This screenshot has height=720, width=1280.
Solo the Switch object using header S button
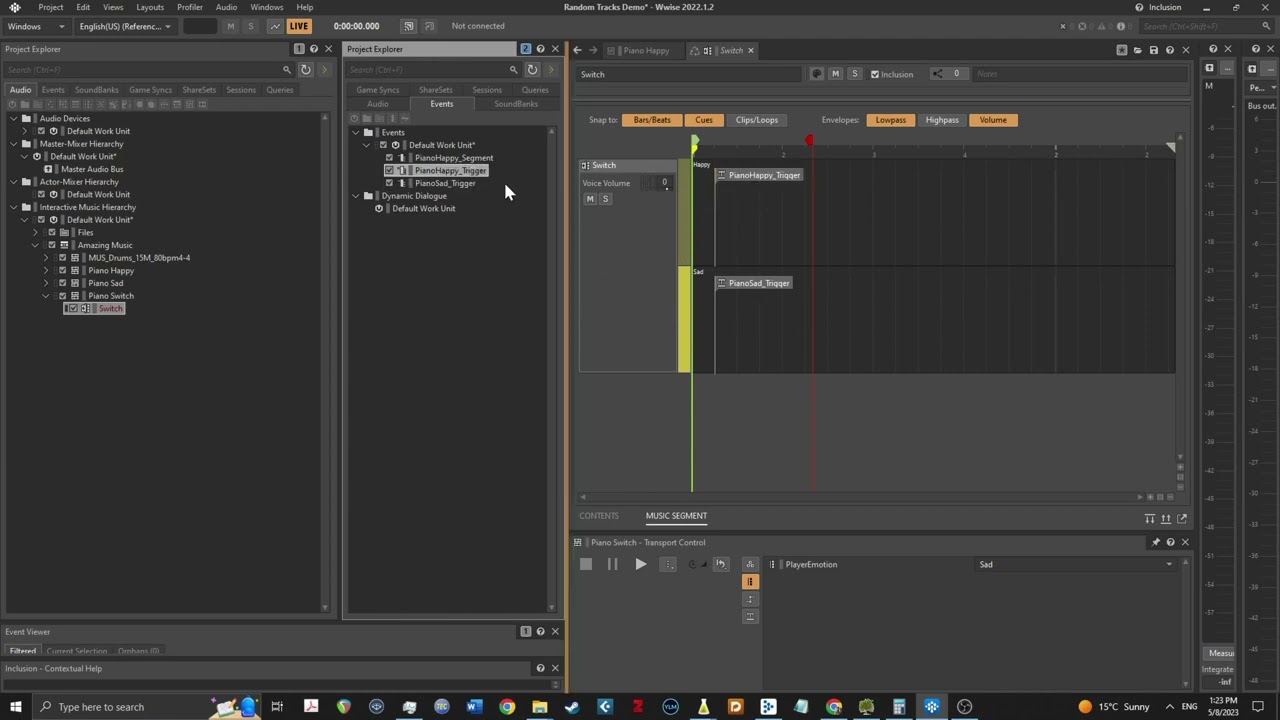click(854, 73)
